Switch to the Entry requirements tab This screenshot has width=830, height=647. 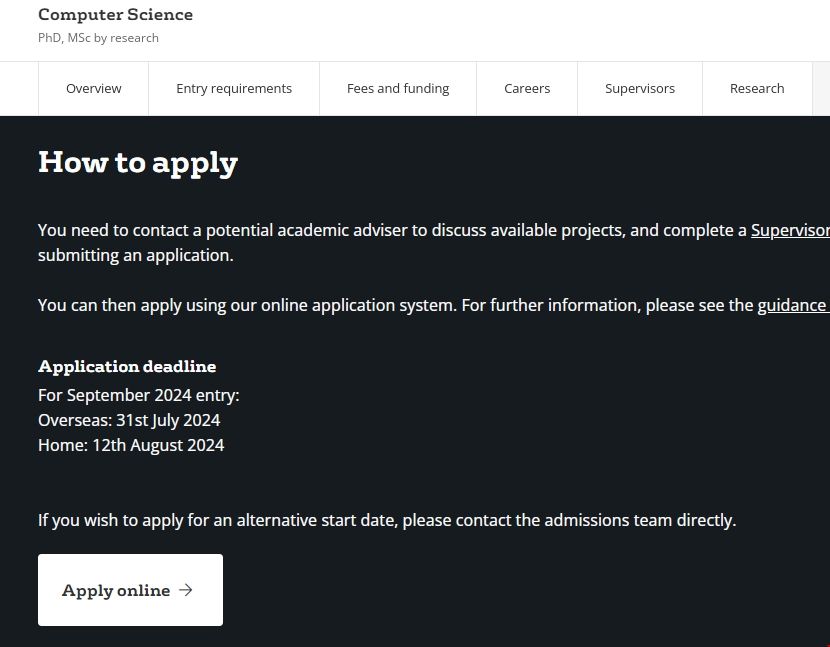[234, 89]
